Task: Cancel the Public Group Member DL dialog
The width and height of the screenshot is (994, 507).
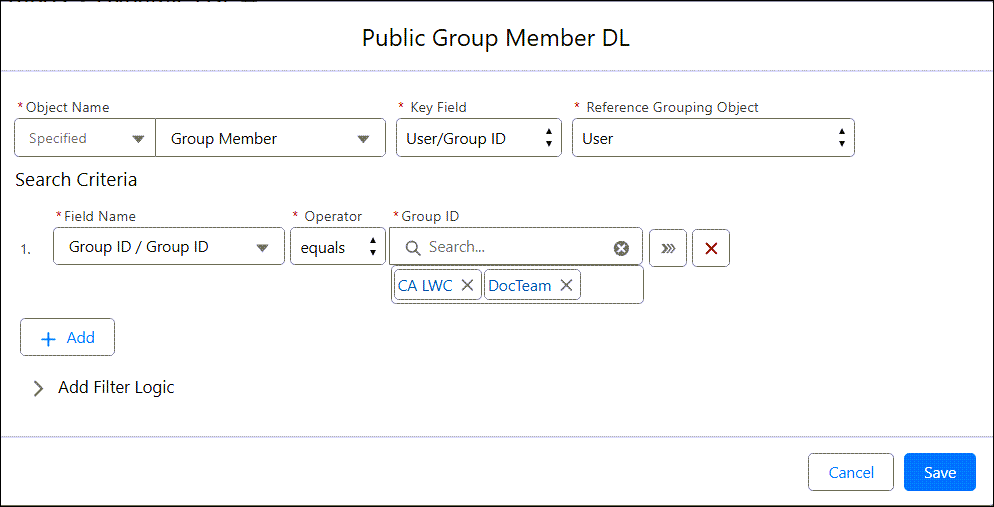Action: coord(851,472)
